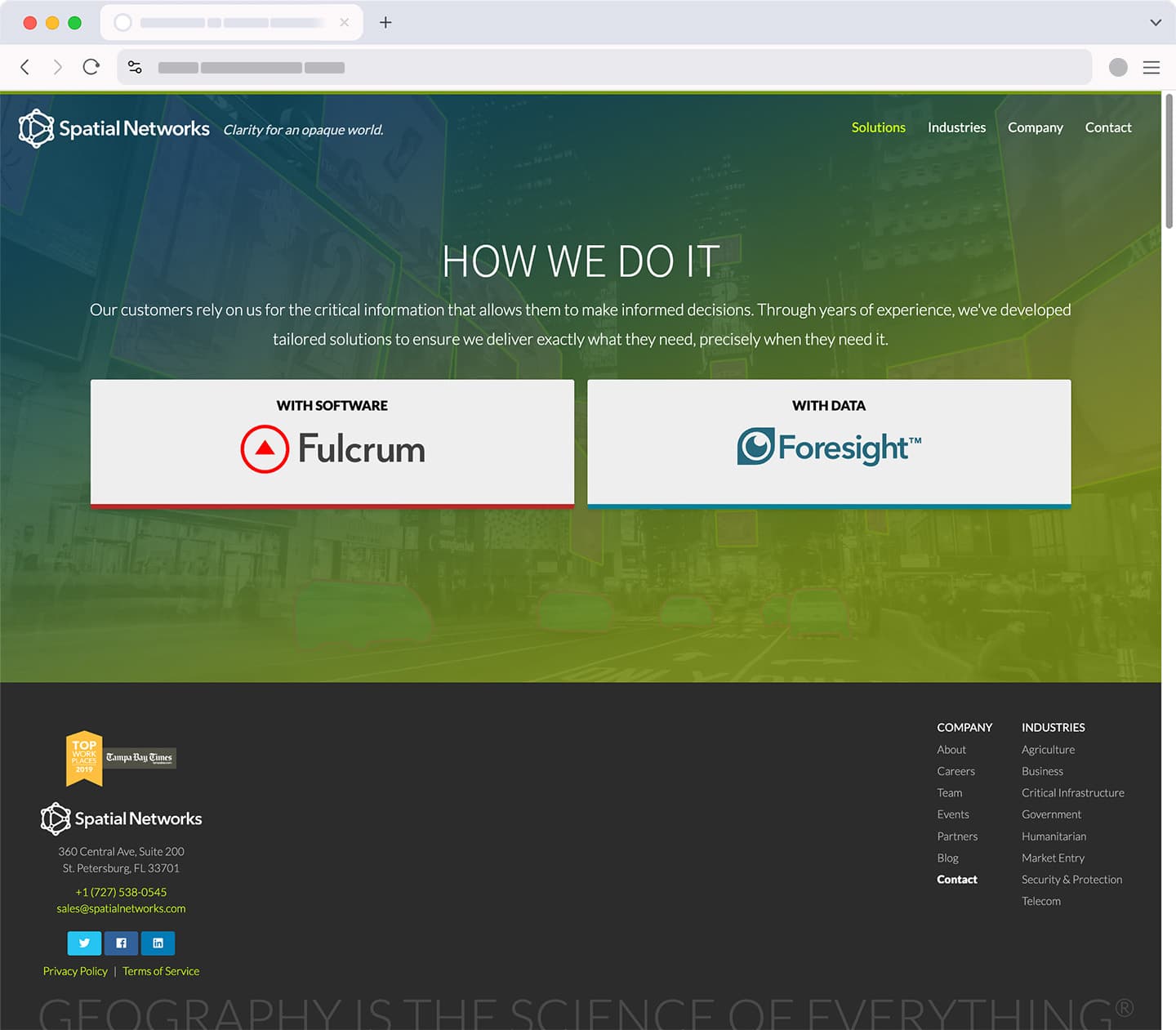Select the Foresight data logo

tap(829, 446)
